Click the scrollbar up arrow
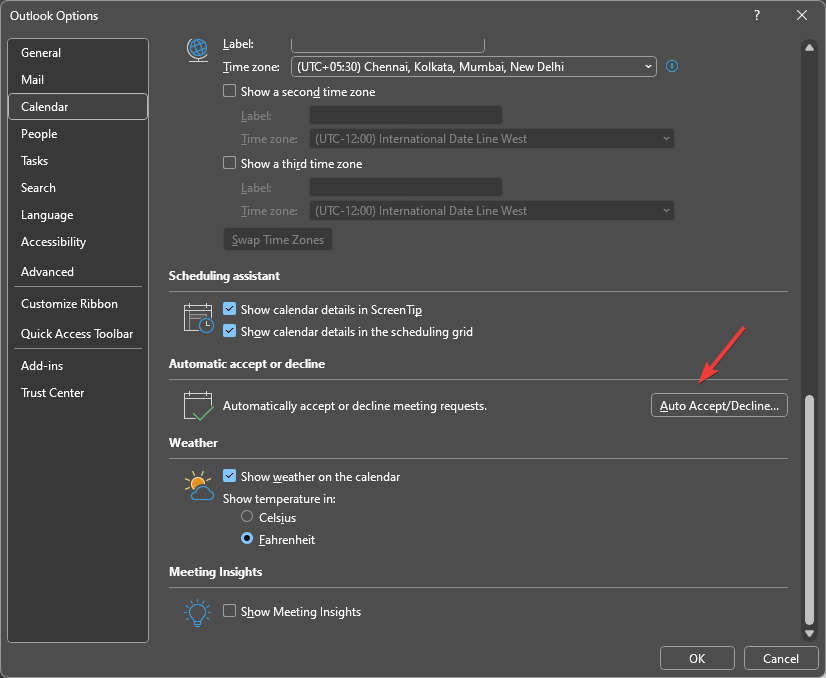 click(809, 47)
